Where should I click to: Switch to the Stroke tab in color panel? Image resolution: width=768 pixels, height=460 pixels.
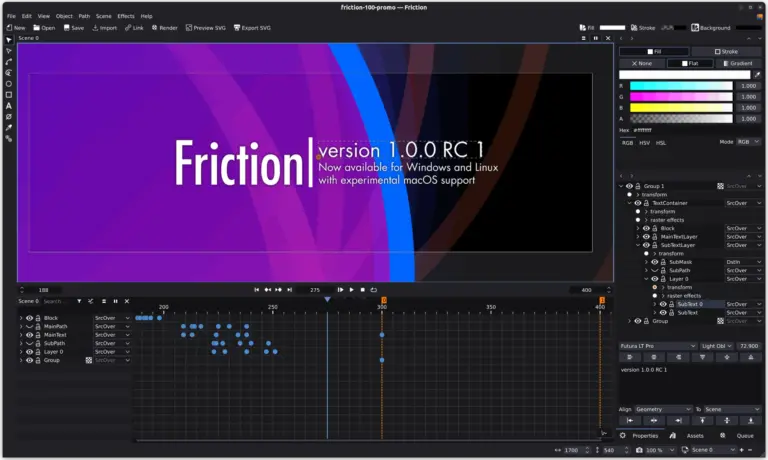tap(726, 51)
